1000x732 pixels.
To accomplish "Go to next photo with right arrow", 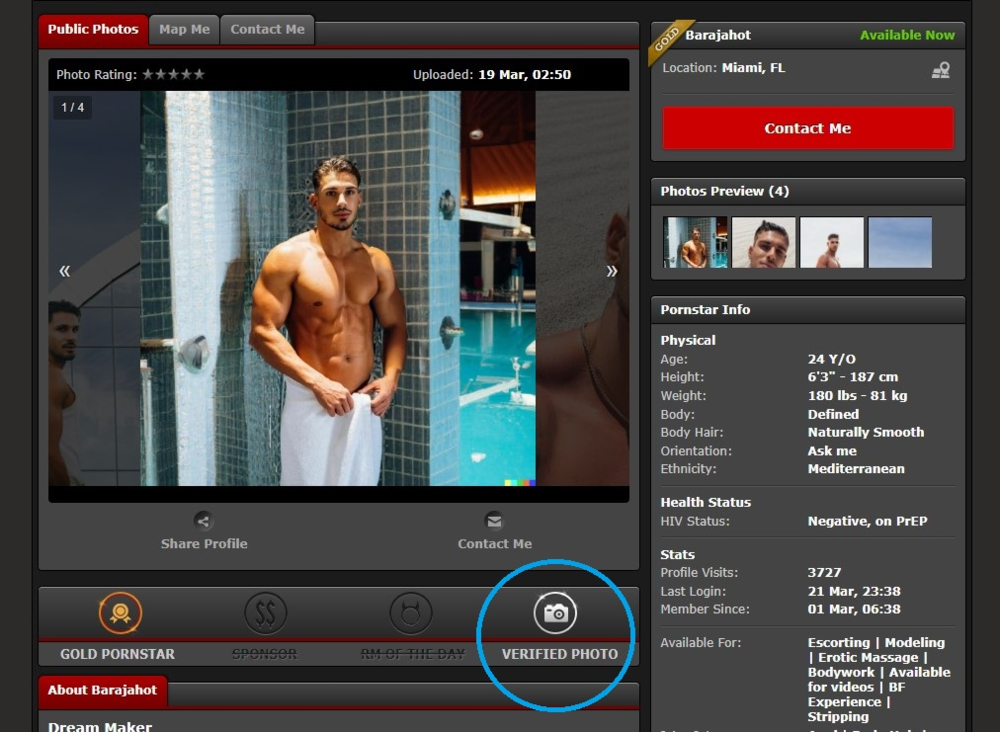I will tap(612, 271).
